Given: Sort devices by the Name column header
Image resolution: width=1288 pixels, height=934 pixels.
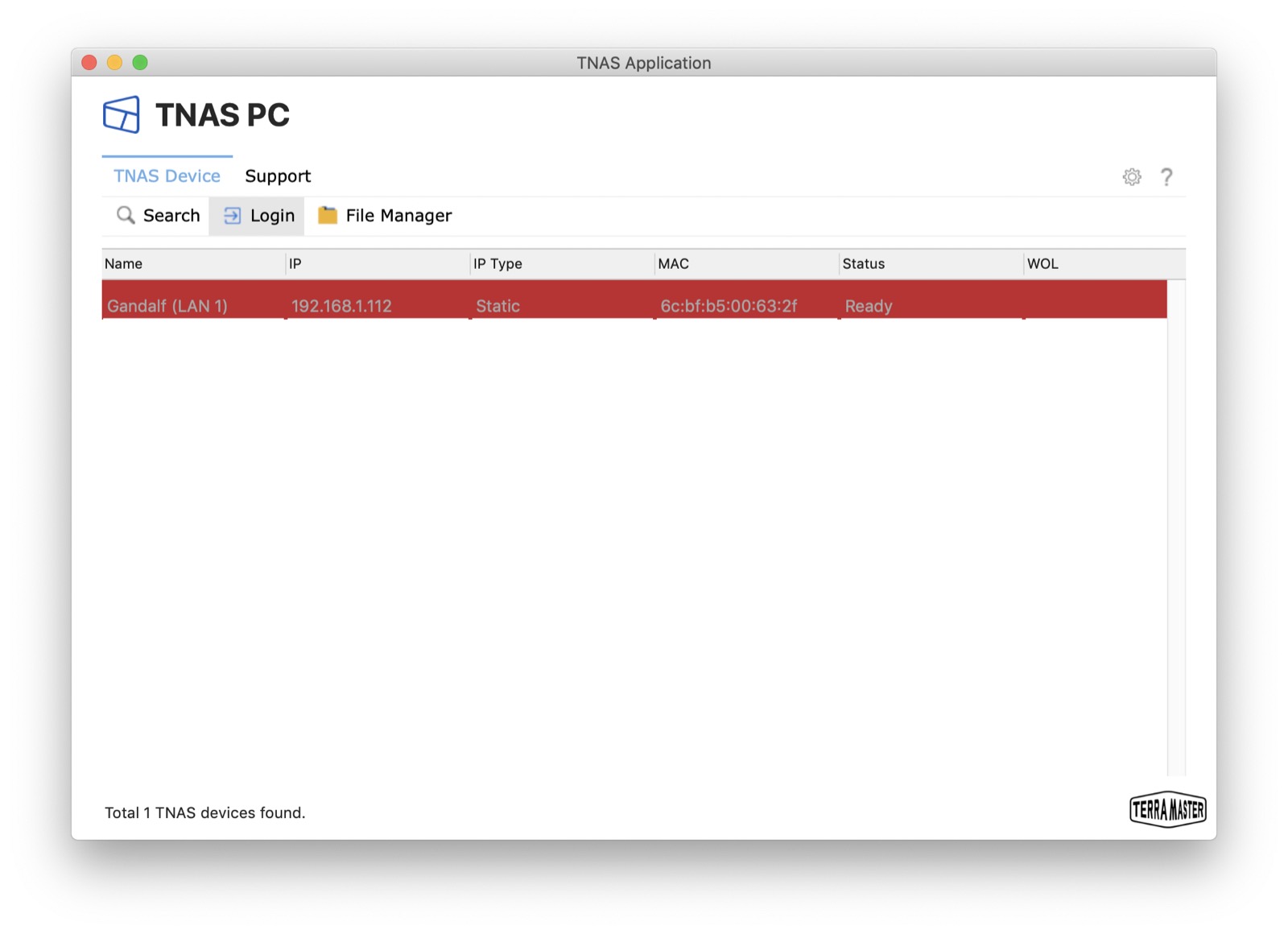Looking at the screenshot, I should 193,264.
